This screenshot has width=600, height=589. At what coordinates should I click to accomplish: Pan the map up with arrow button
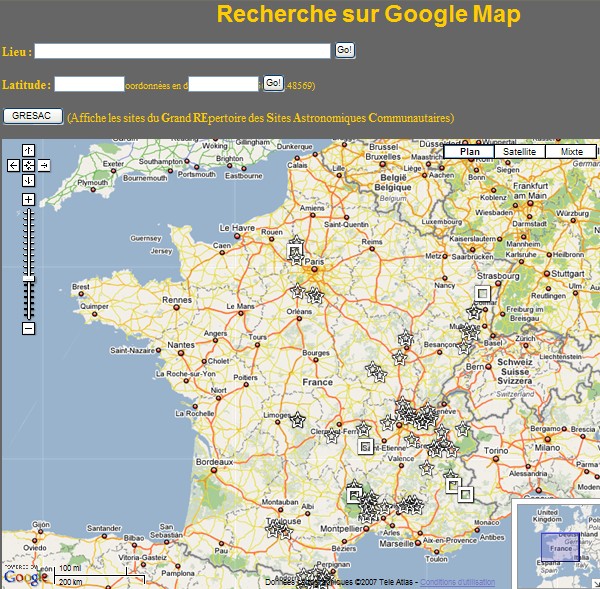tap(28, 150)
